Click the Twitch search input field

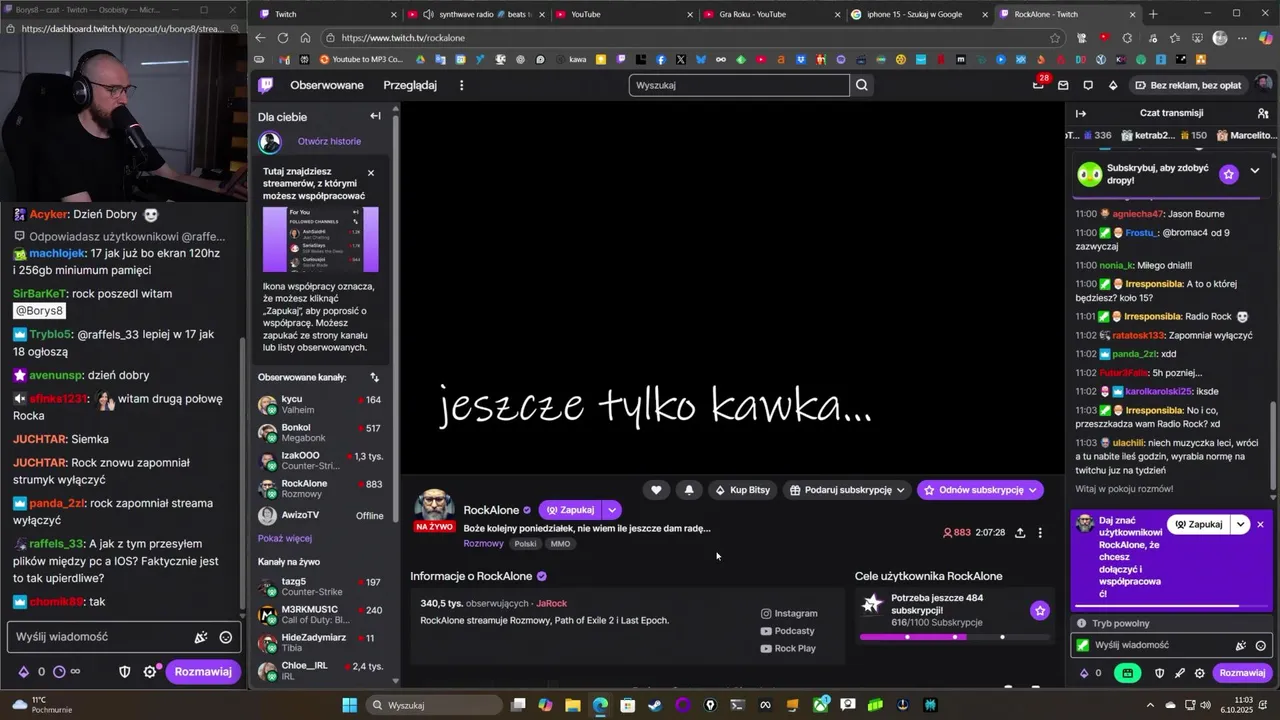pyautogui.click(x=739, y=85)
